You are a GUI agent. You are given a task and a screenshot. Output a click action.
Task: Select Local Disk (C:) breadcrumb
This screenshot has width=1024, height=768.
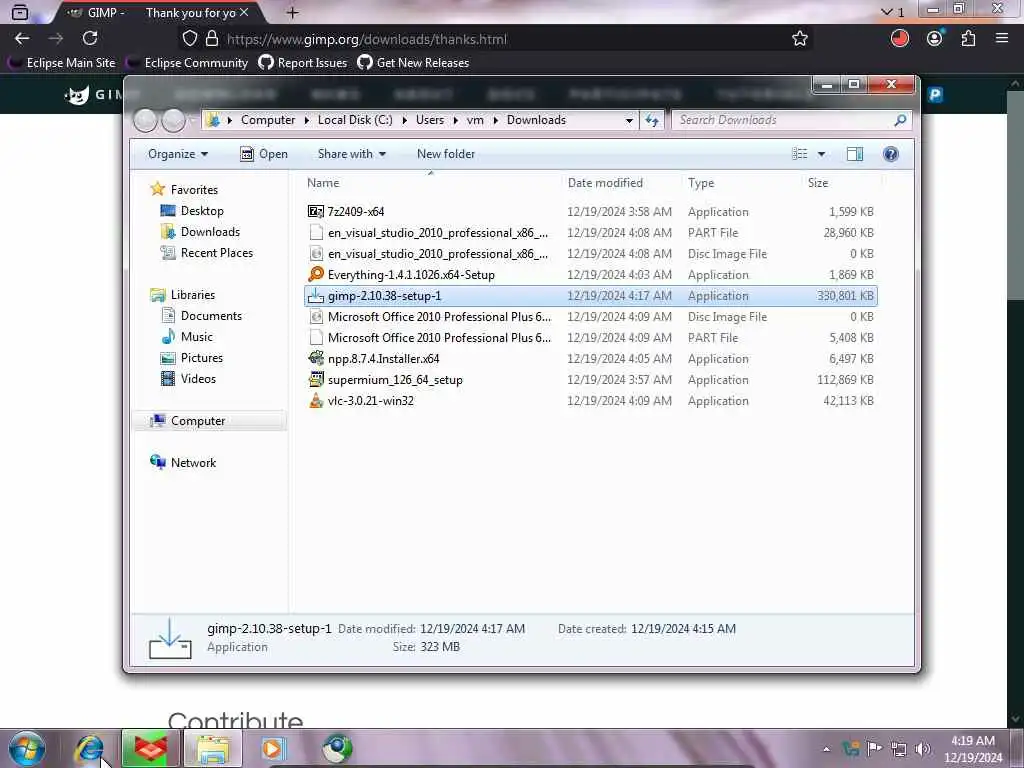[x=355, y=120]
